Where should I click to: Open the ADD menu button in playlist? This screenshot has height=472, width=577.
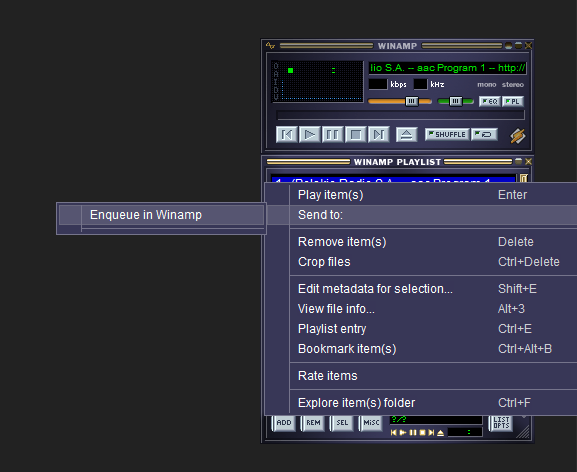284,423
